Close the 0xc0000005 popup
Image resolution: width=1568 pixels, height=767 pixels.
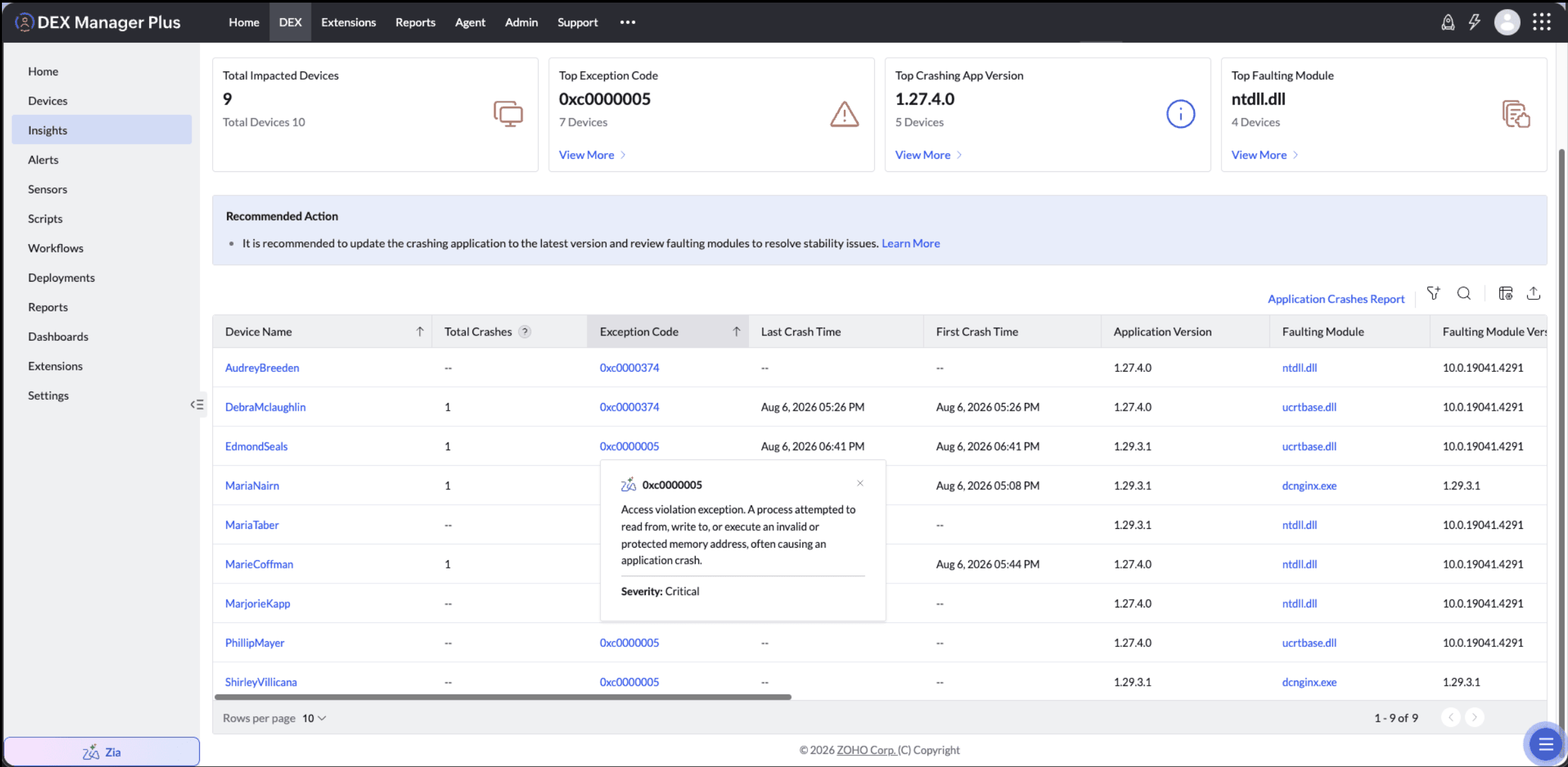(860, 483)
